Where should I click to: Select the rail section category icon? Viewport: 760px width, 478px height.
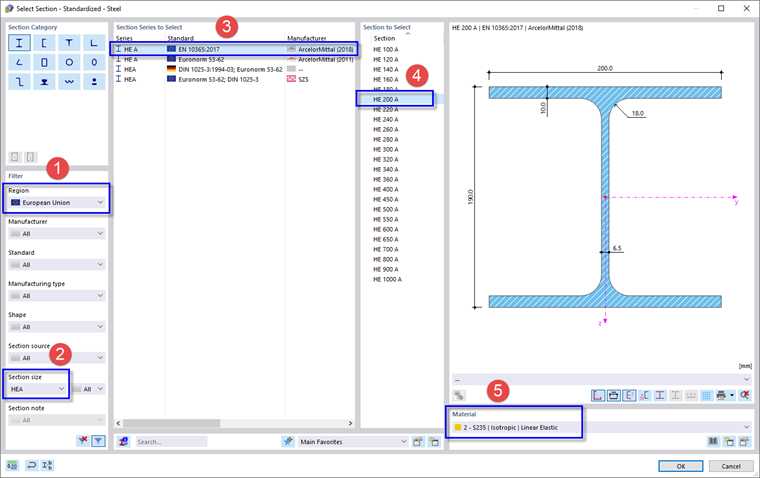tap(44, 81)
